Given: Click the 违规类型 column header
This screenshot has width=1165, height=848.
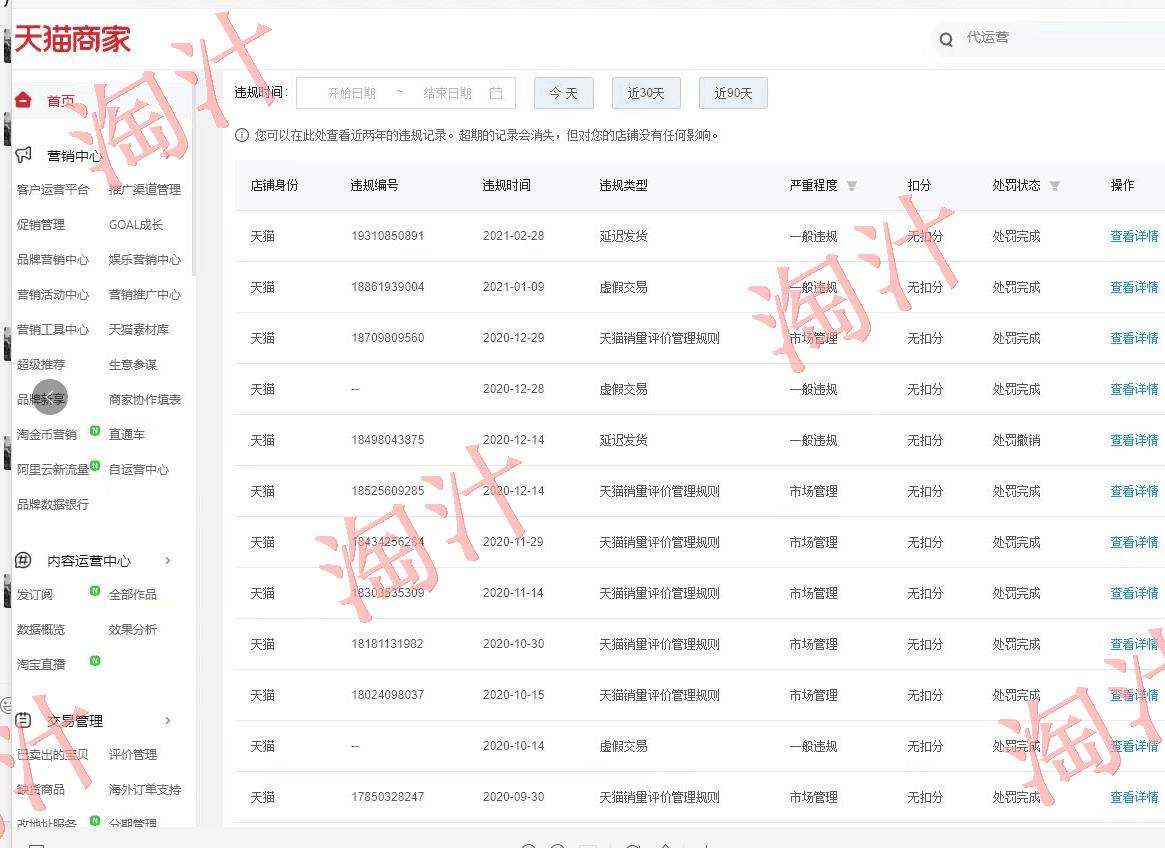Looking at the screenshot, I should 623,186.
